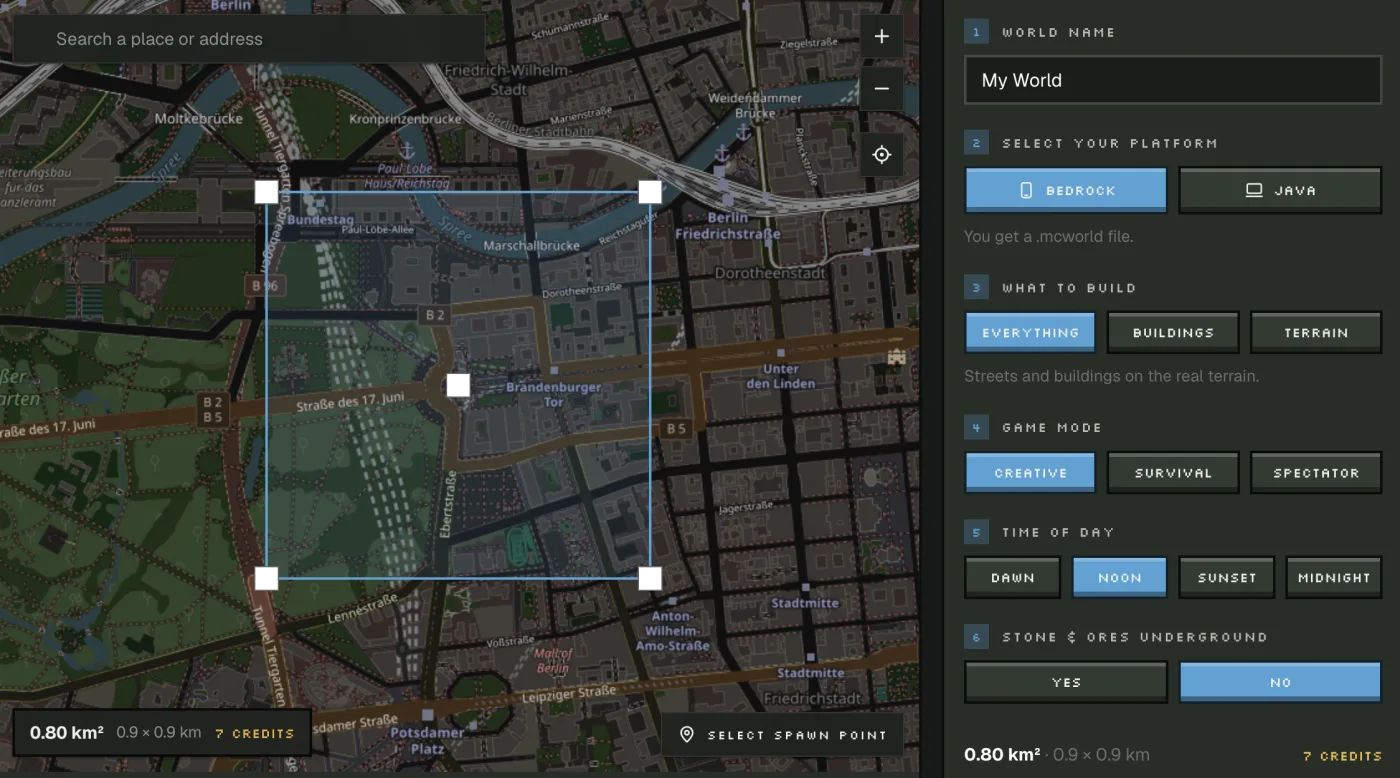Click the bottom-left selection corner handle
This screenshot has height=778, width=1400.
click(266, 578)
